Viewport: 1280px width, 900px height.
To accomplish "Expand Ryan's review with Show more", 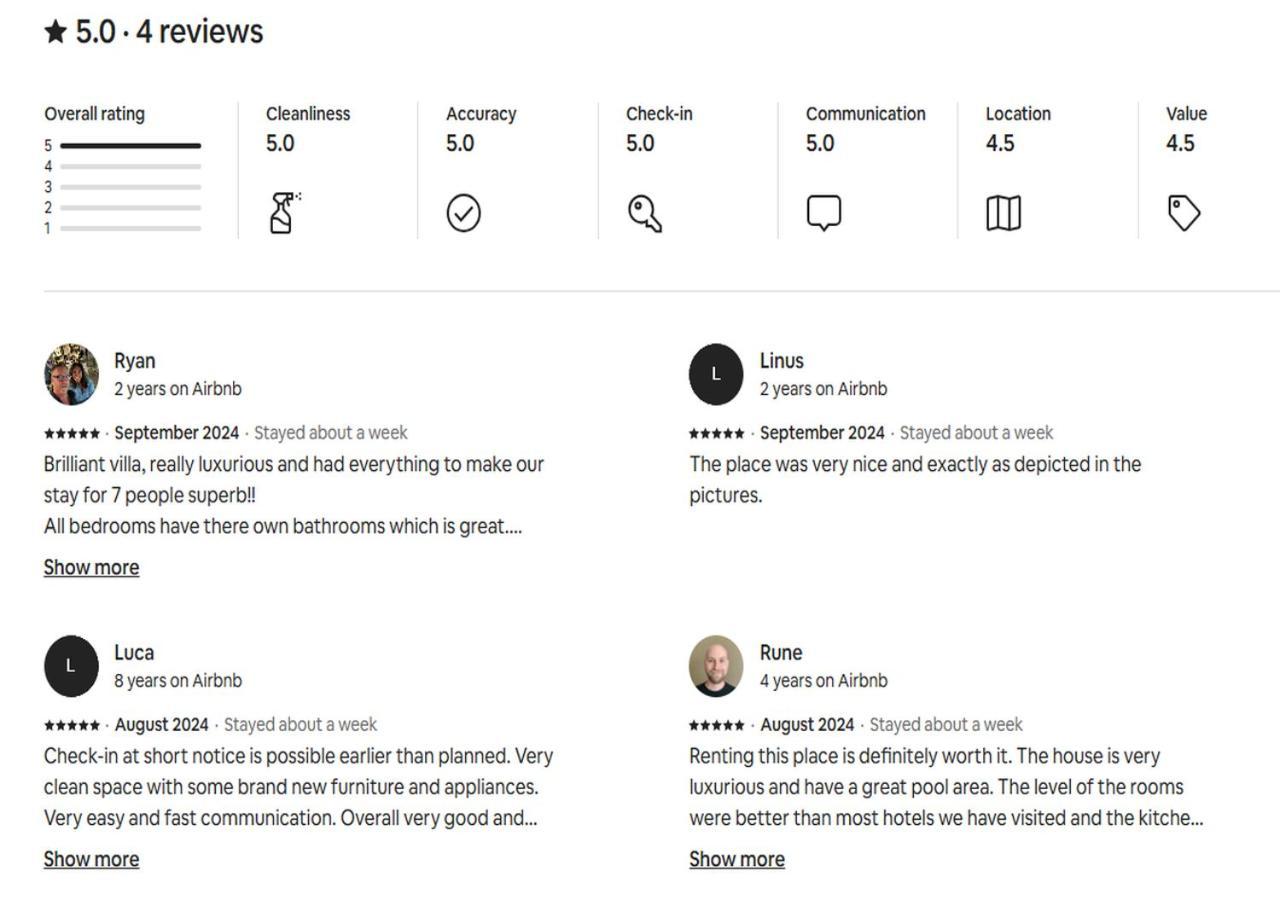I will point(91,567).
